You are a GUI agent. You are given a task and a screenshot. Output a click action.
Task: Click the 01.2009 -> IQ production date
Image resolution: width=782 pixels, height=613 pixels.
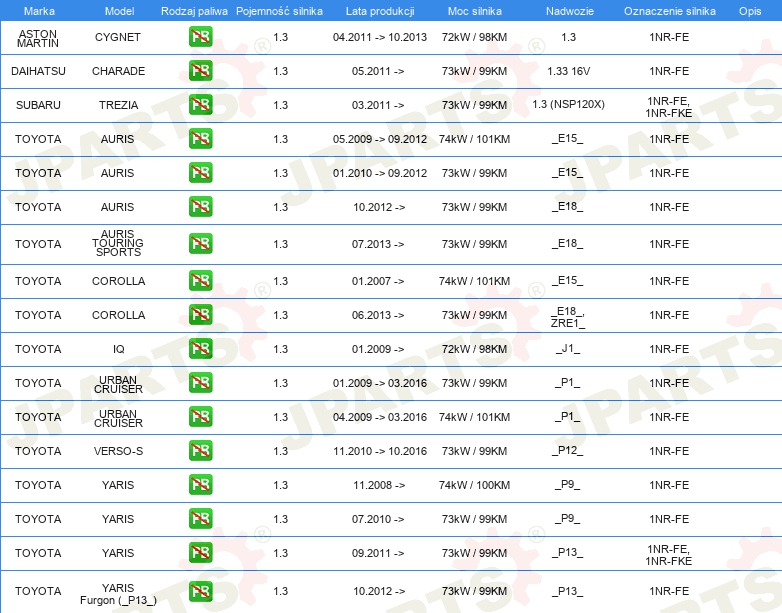click(378, 349)
